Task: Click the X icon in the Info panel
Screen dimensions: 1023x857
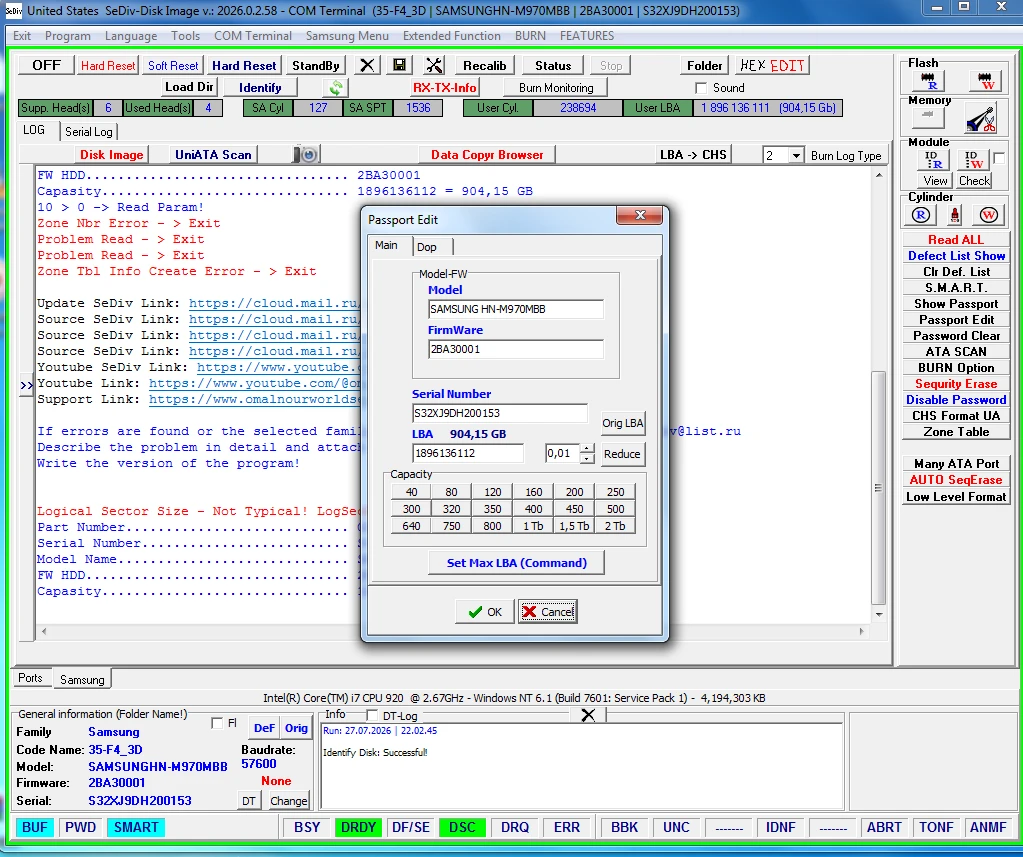Action: pyautogui.click(x=588, y=715)
